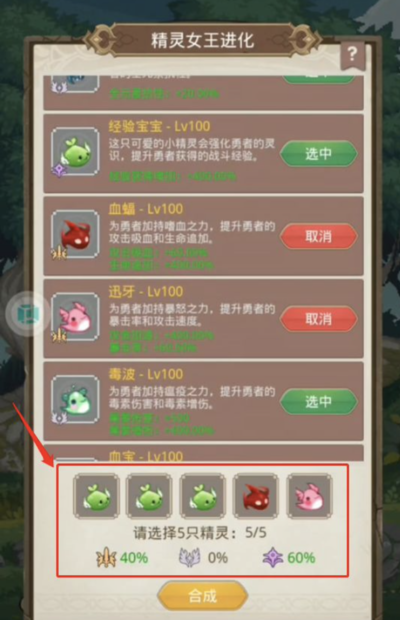Click the red 血蝠 sprite portrait
The height and width of the screenshot is (620, 400).
click(x=75, y=234)
